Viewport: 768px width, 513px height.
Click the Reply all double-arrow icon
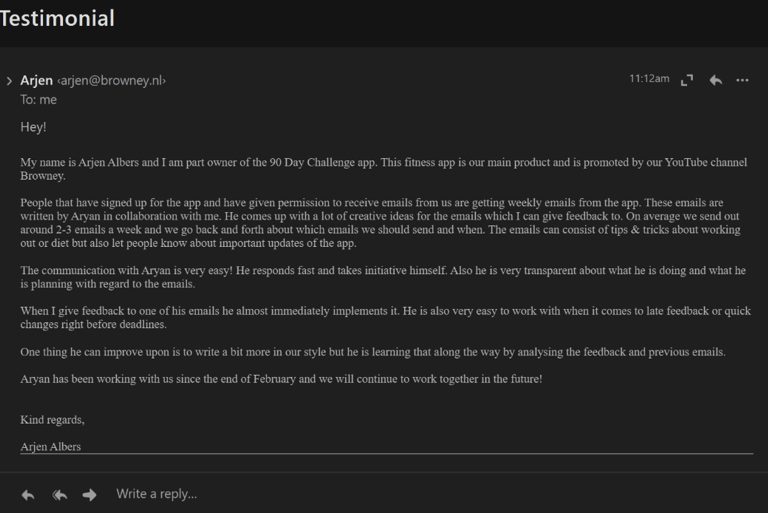(60, 495)
